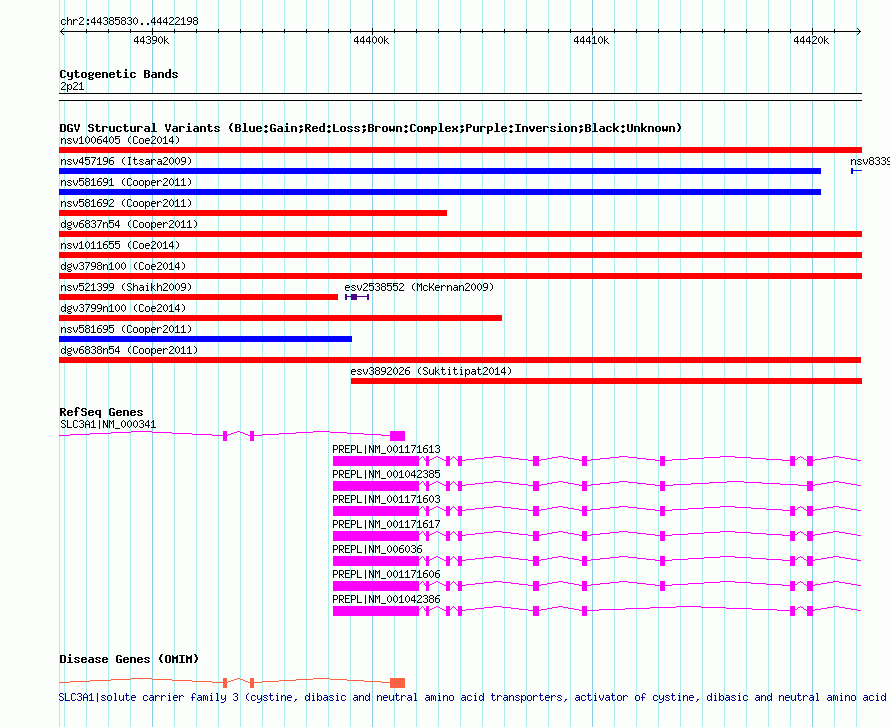
Task: Open variant label nsv1006405 (Coe2014)
Action: coord(120,140)
